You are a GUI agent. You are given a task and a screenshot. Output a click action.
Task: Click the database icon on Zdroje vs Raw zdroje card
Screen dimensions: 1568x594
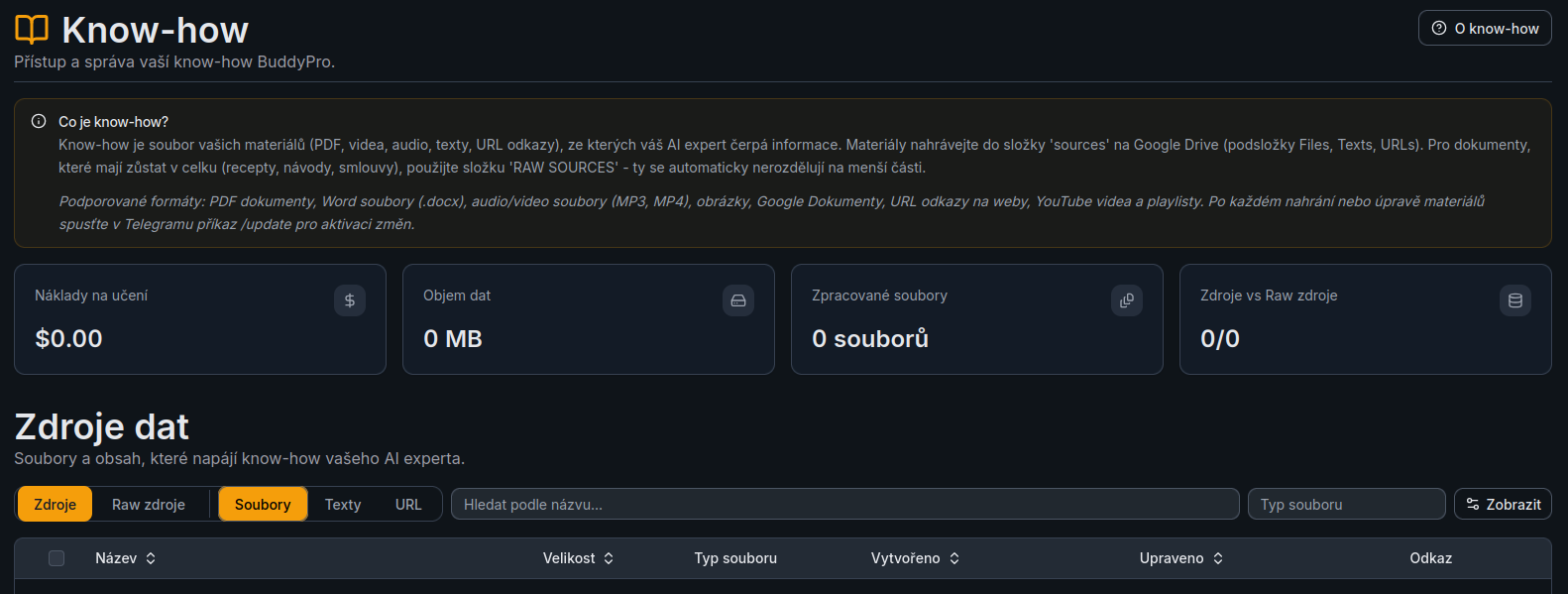coord(1515,300)
